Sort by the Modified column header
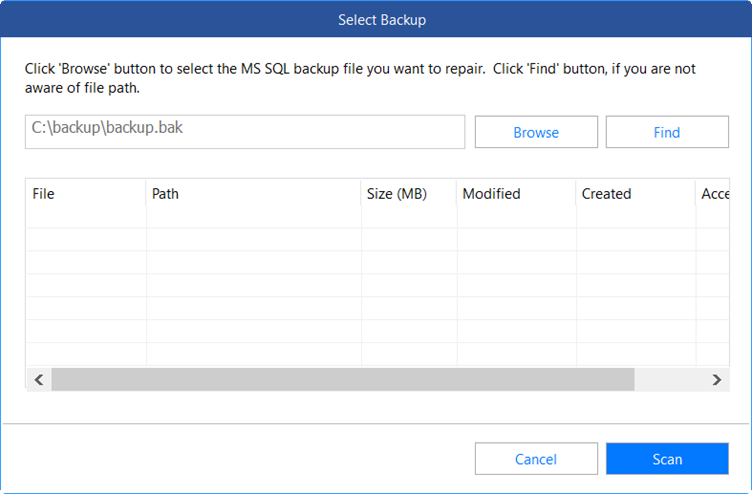 515,194
